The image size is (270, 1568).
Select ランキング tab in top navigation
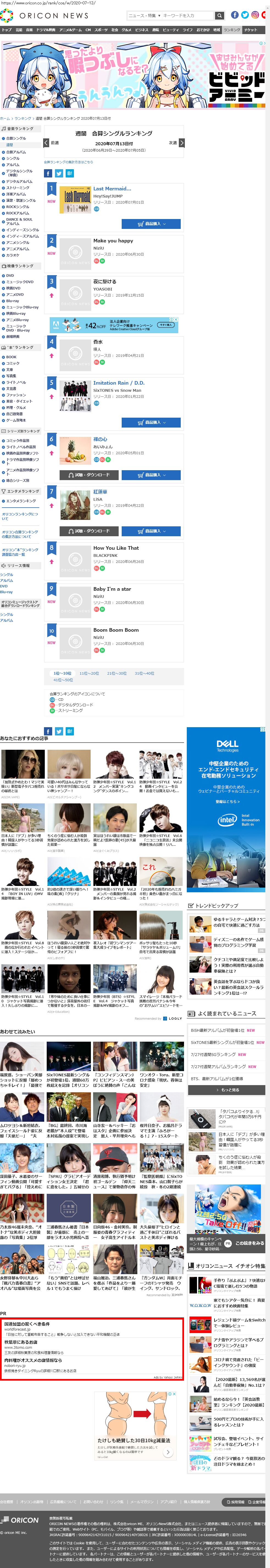(x=232, y=29)
